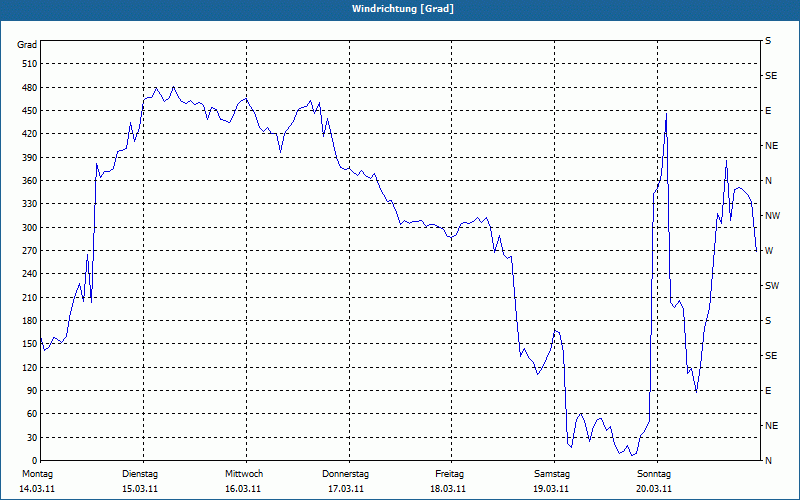The width and height of the screenshot is (800, 500).
Task: Click the 'SW' compass label
Action: point(772,286)
